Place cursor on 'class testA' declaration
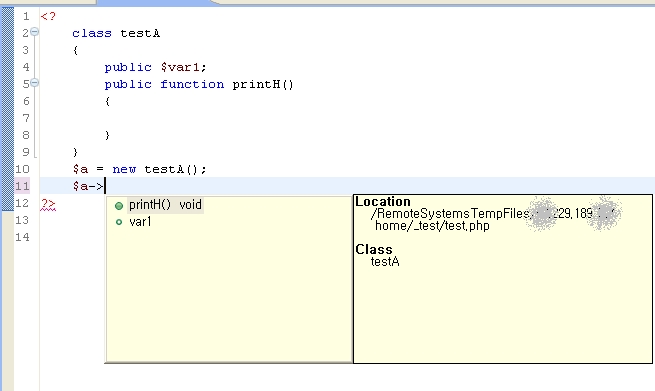Screen dimensions: 655x391 [116, 33]
